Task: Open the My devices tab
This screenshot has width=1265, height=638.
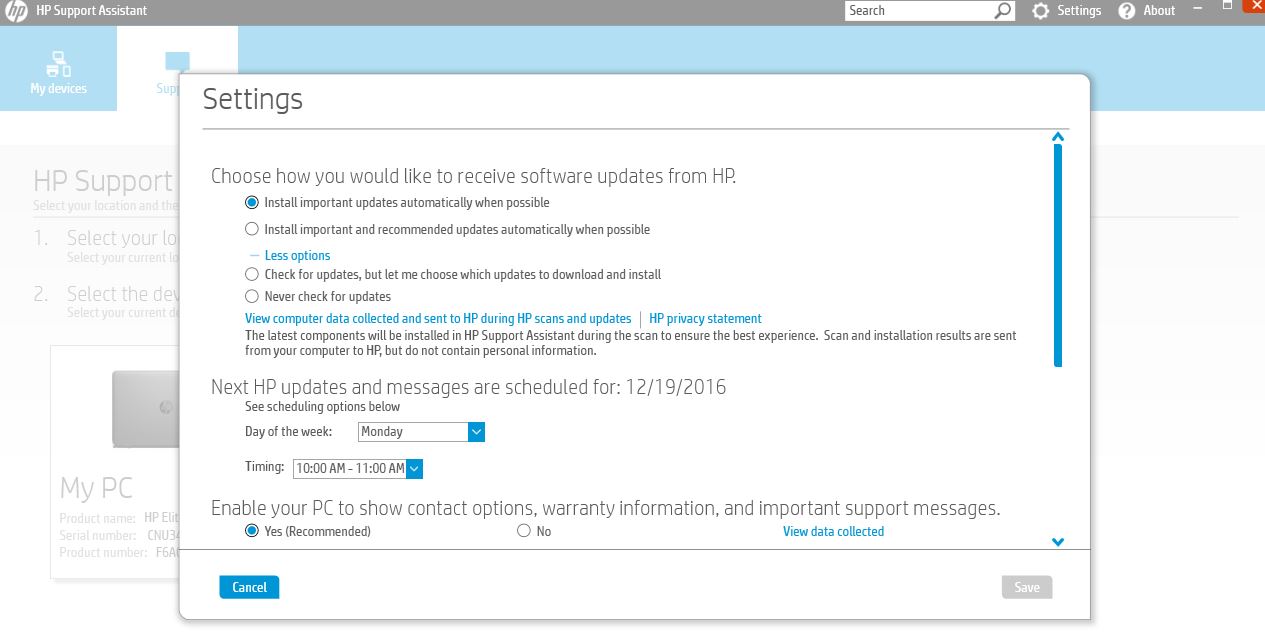Action: pyautogui.click(x=58, y=69)
